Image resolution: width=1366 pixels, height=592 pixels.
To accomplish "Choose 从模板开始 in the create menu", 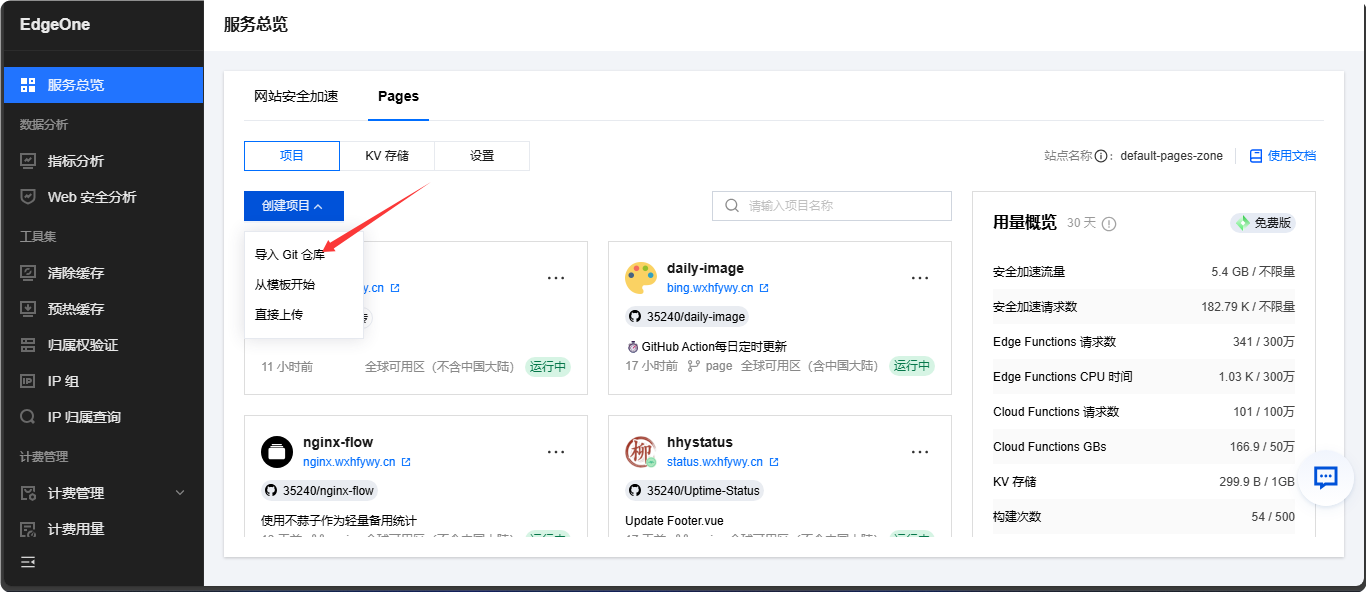I will (285, 285).
